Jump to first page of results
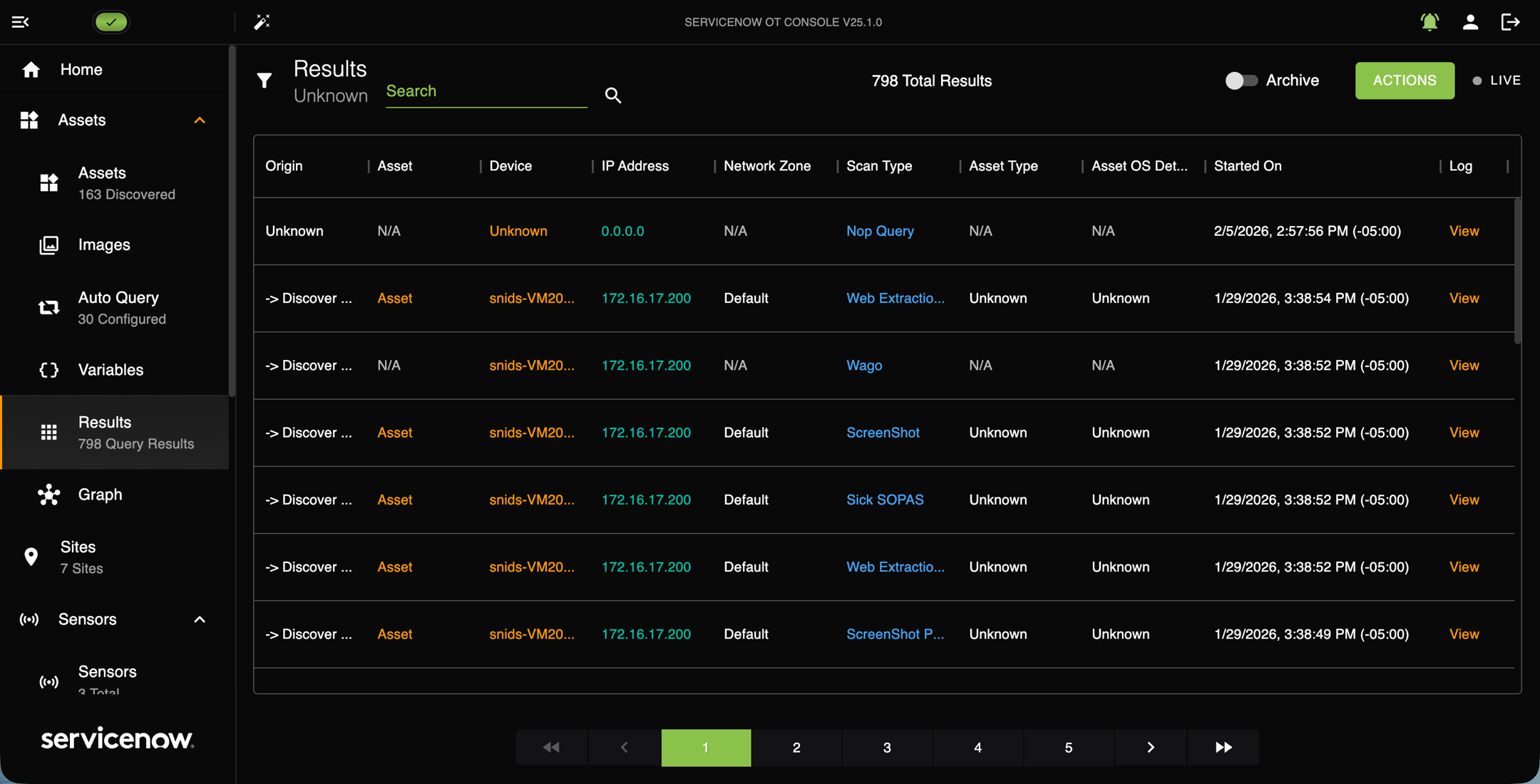The image size is (1540, 784). point(552,748)
